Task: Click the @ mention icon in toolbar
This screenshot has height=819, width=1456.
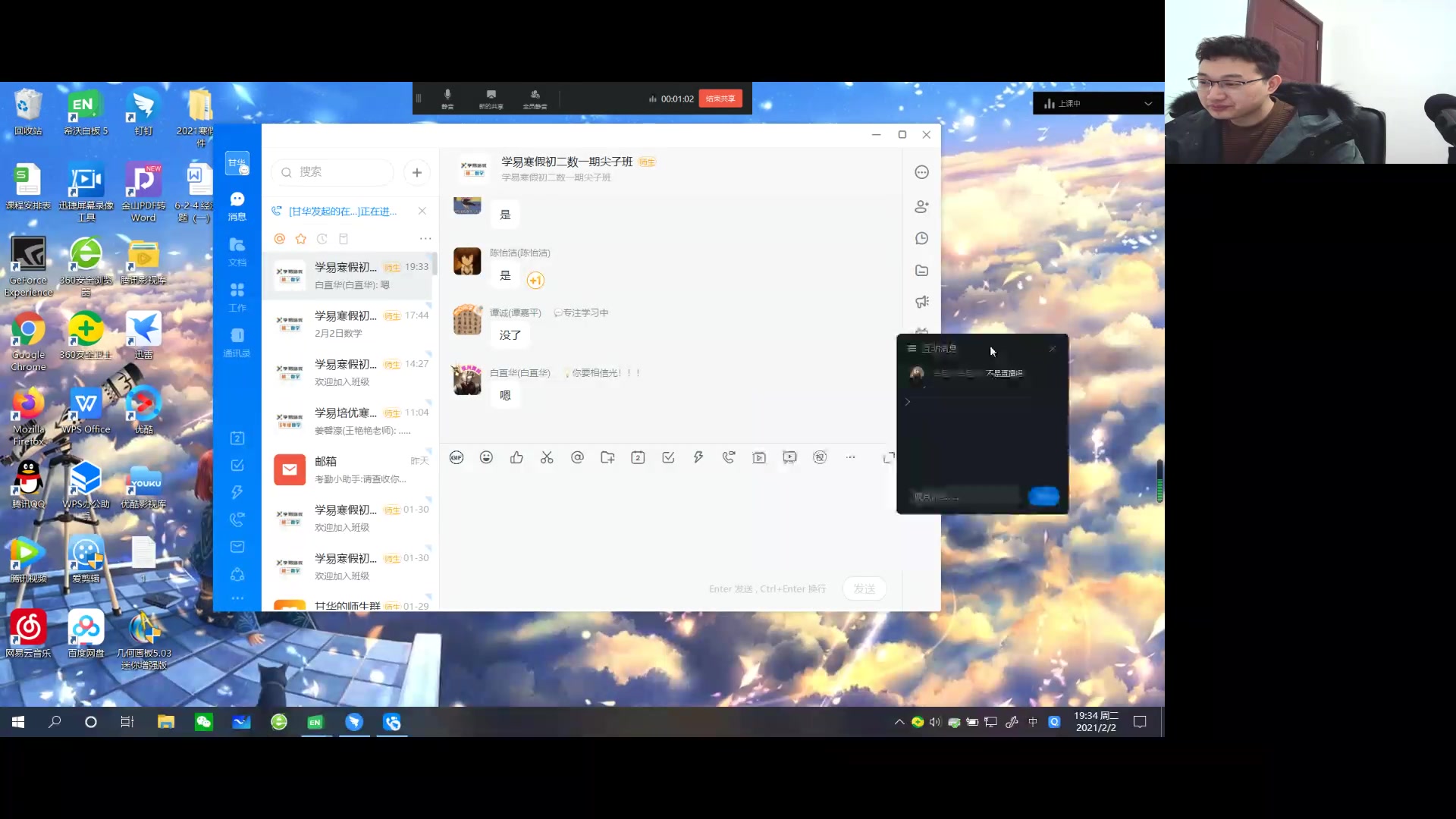Action: click(577, 457)
